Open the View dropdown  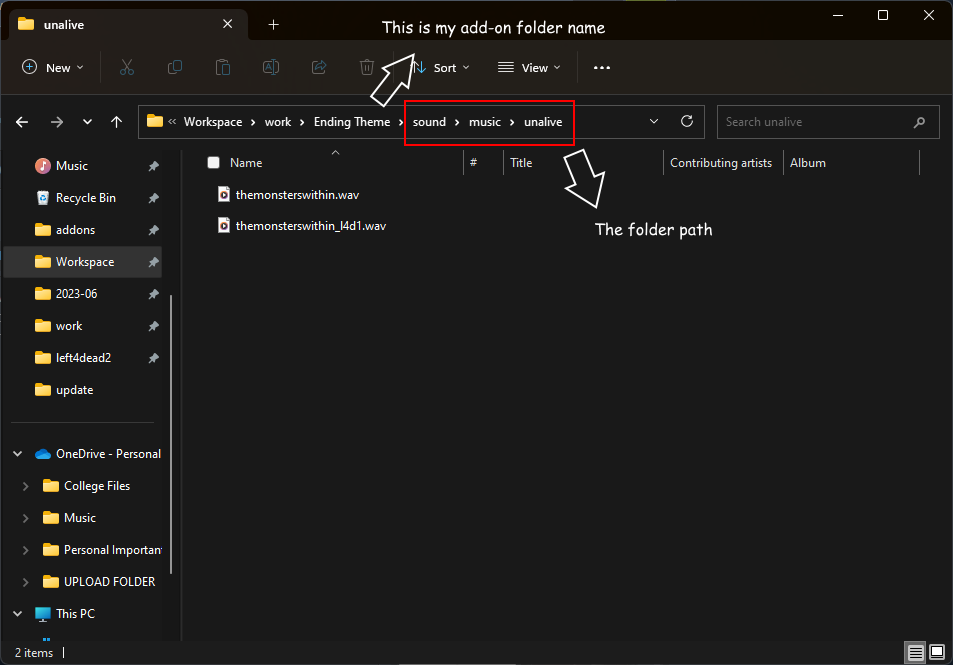coord(529,67)
